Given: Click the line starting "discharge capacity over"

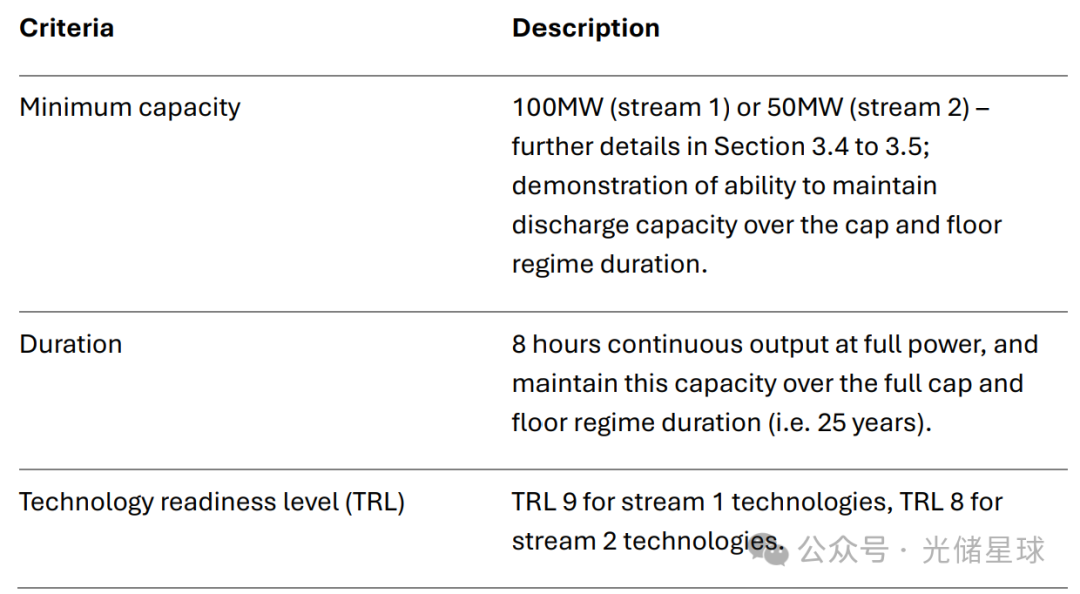Looking at the screenshot, I should (x=756, y=224).
